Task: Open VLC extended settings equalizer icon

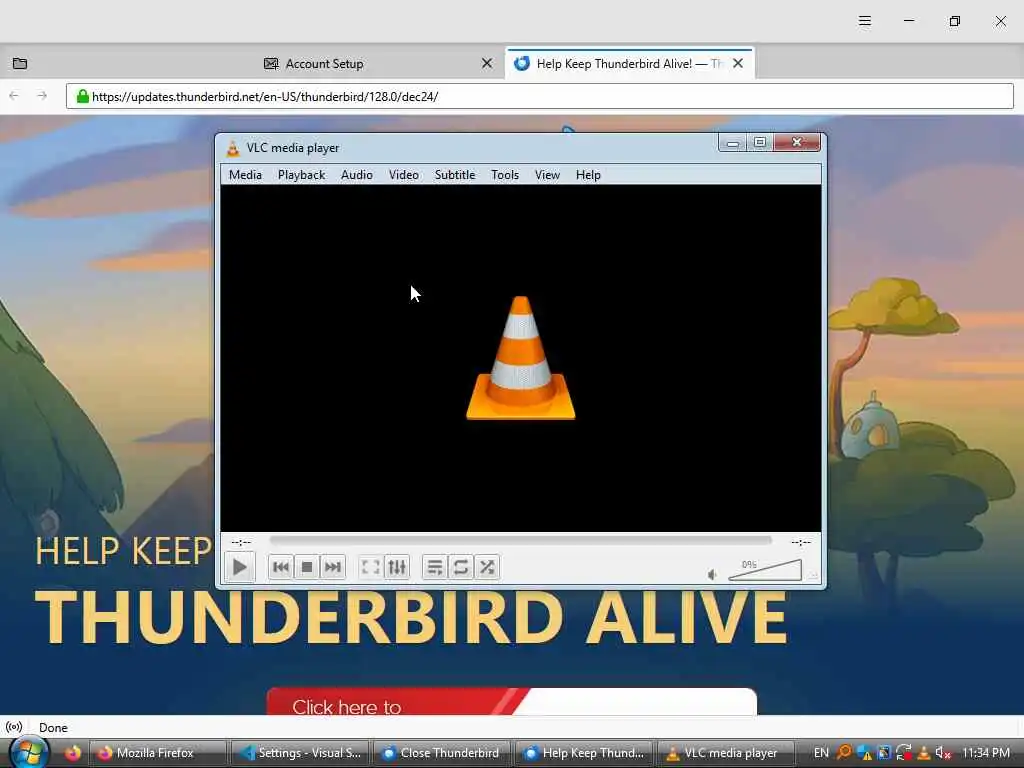Action: 397,568
